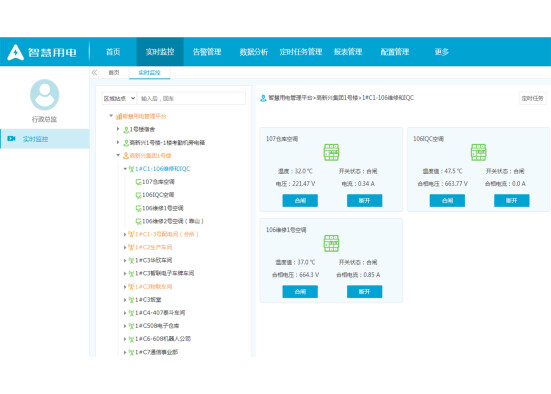Click the antenna icon beside 1#C6-608机器人公司
This screenshot has width=551, height=394.
tap(131, 339)
